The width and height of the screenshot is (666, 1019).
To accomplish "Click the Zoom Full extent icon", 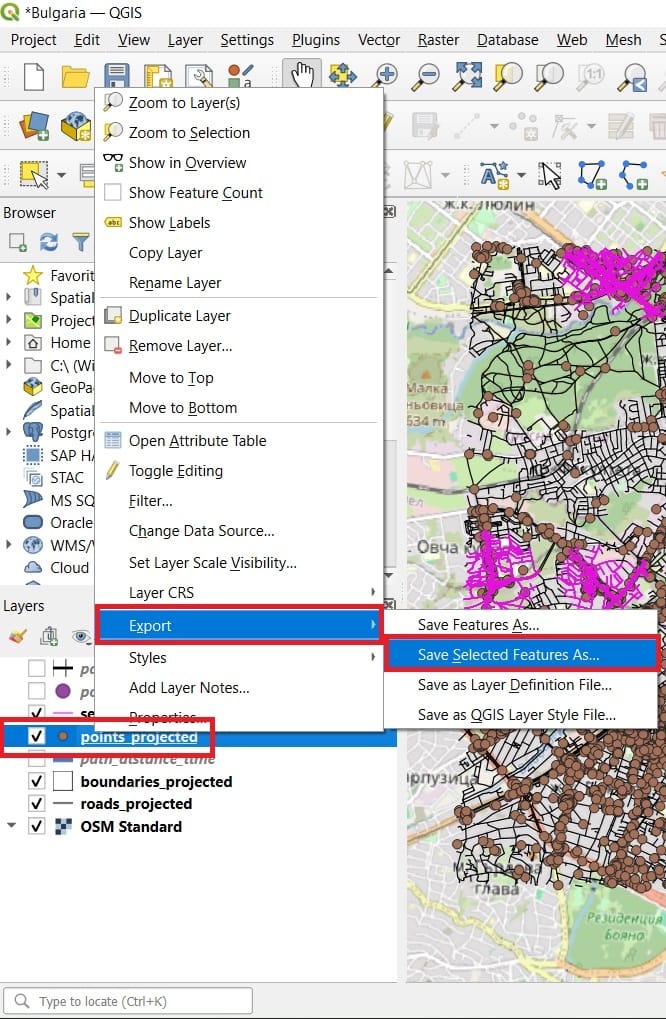I will click(x=467, y=76).
